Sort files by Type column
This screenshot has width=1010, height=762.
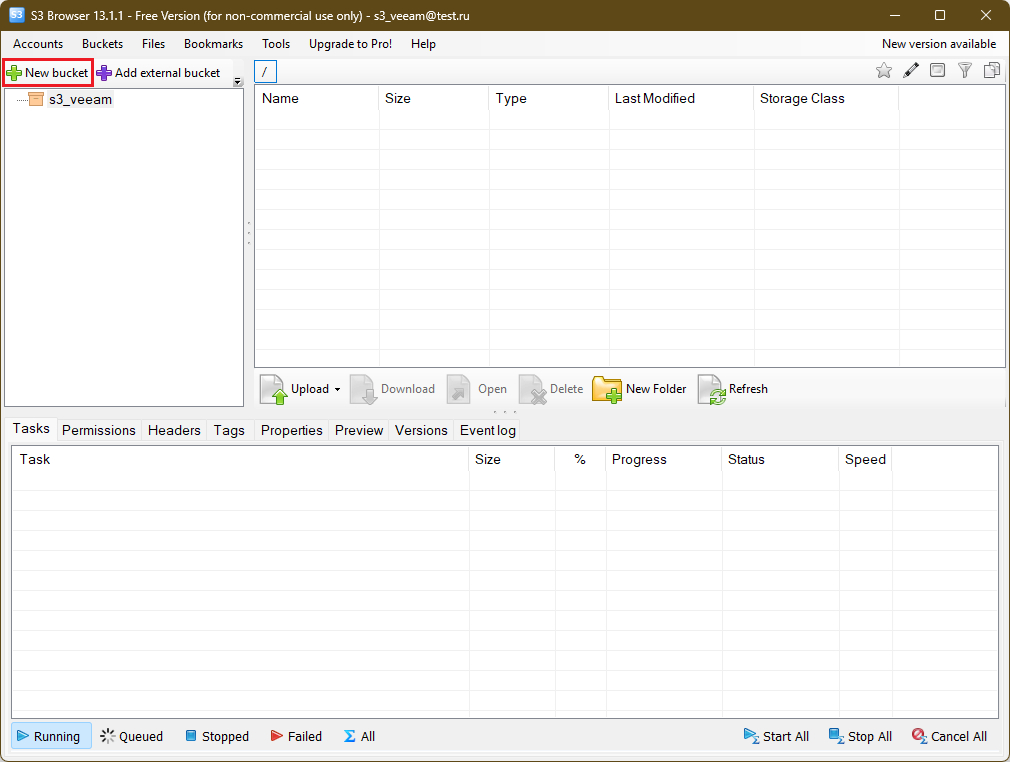point(549,99)
